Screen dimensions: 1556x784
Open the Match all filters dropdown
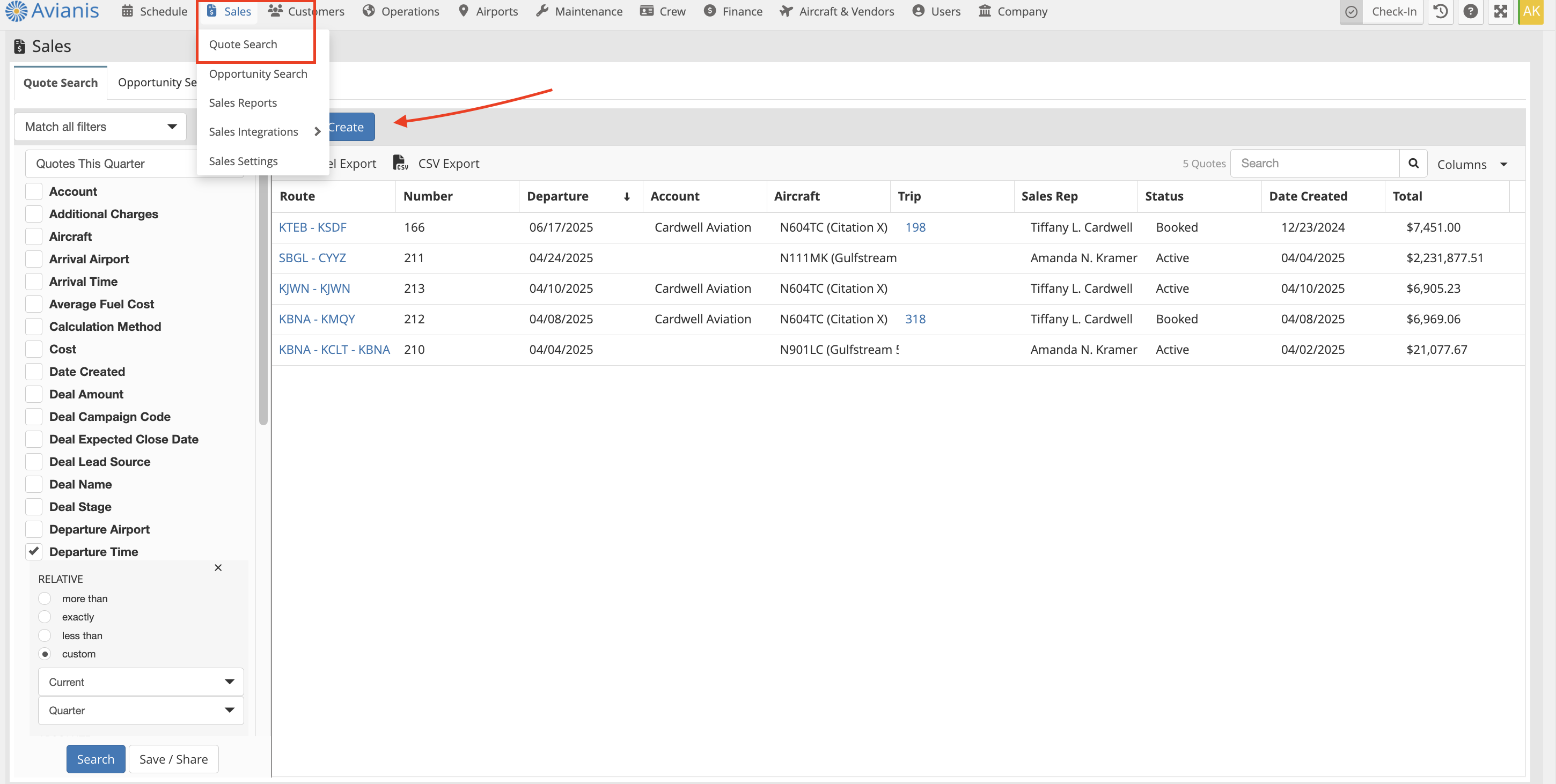click(x=100, y=127)
